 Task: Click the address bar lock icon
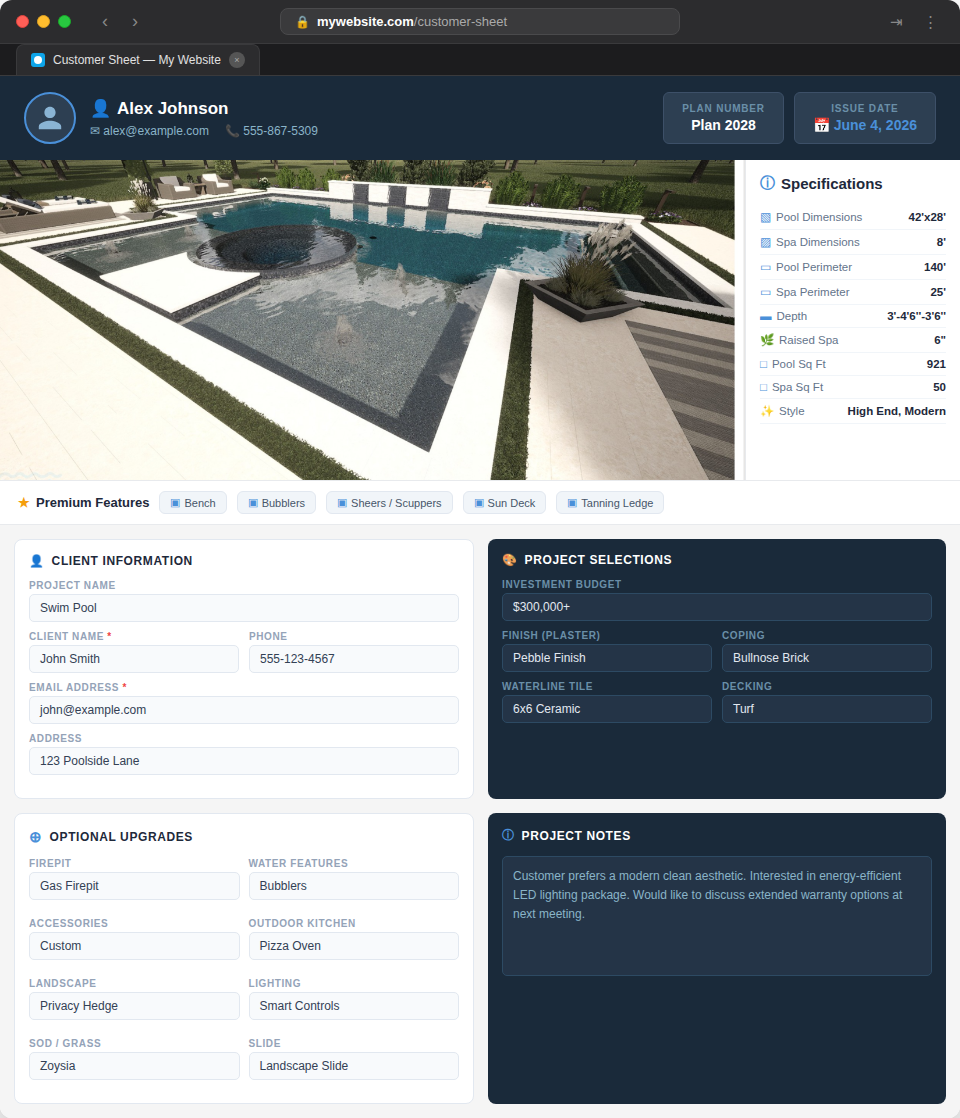tap(302, 22)
